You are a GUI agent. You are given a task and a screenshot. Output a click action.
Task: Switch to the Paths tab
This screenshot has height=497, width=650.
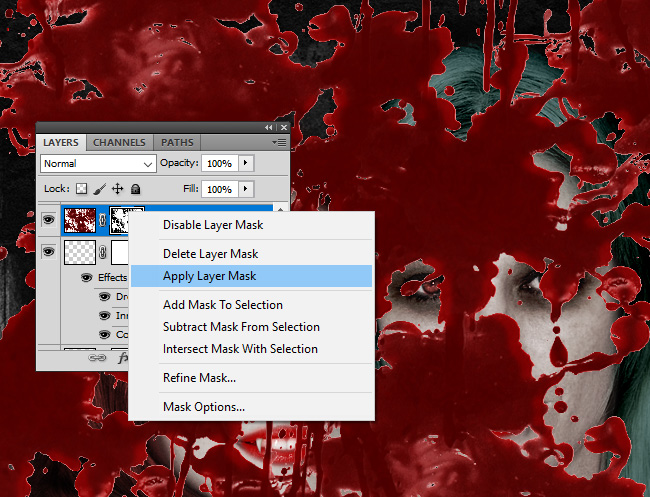(x=177, y=143)
